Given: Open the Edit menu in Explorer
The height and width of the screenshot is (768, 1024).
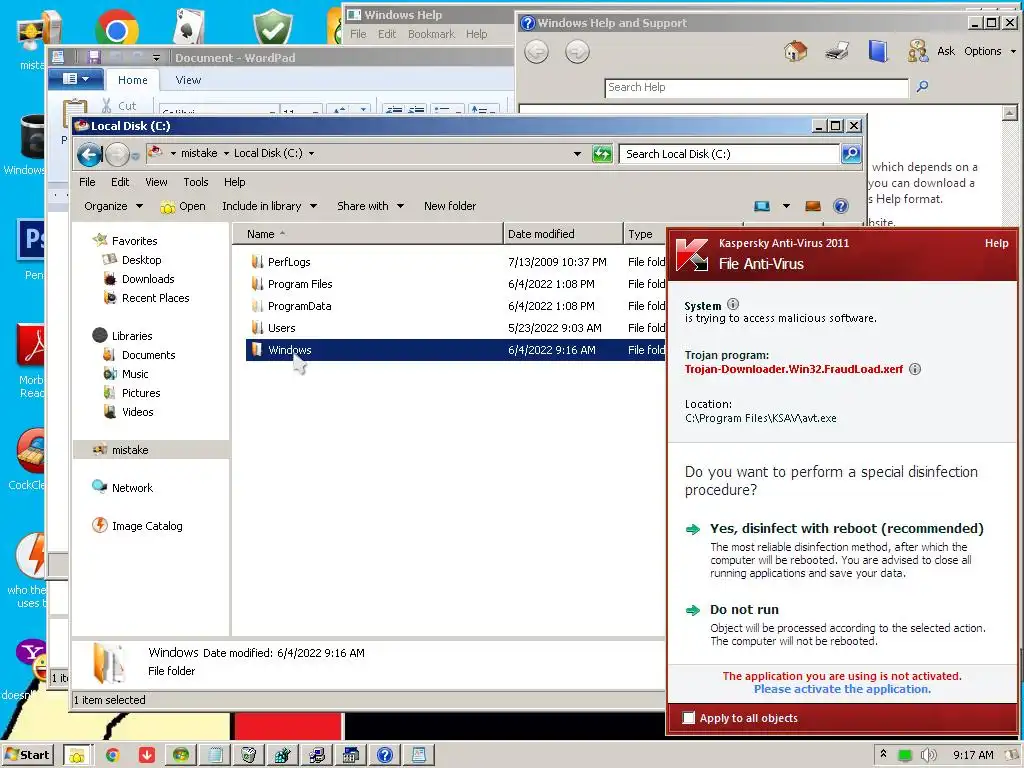Looking at the screenshot, I should pos(120,182).
